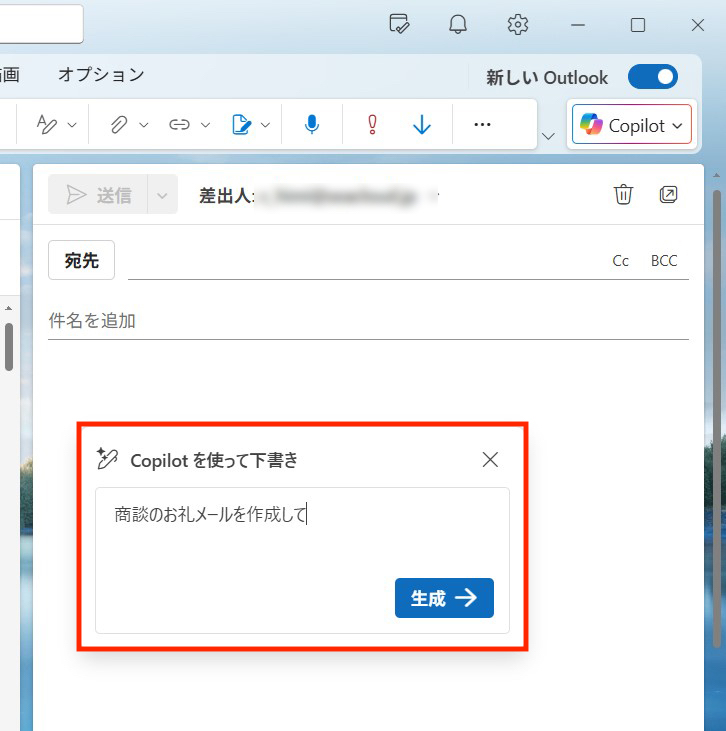Image resolution: width=726 pixels, height=731 pixels.
Task: Mark message as high importance
Action: [x=372, y=124]
